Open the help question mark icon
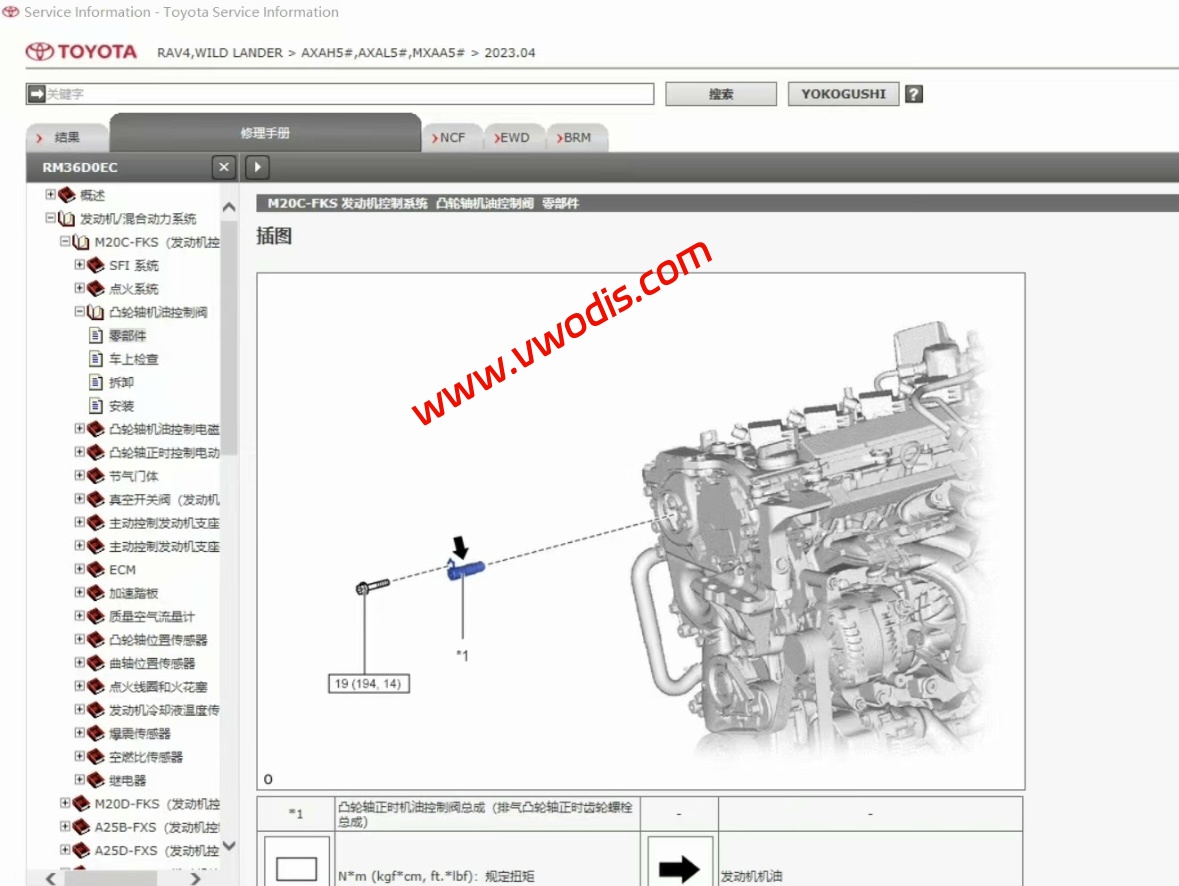This screenshot has width=1179, height=886. (x=915, y=93)
